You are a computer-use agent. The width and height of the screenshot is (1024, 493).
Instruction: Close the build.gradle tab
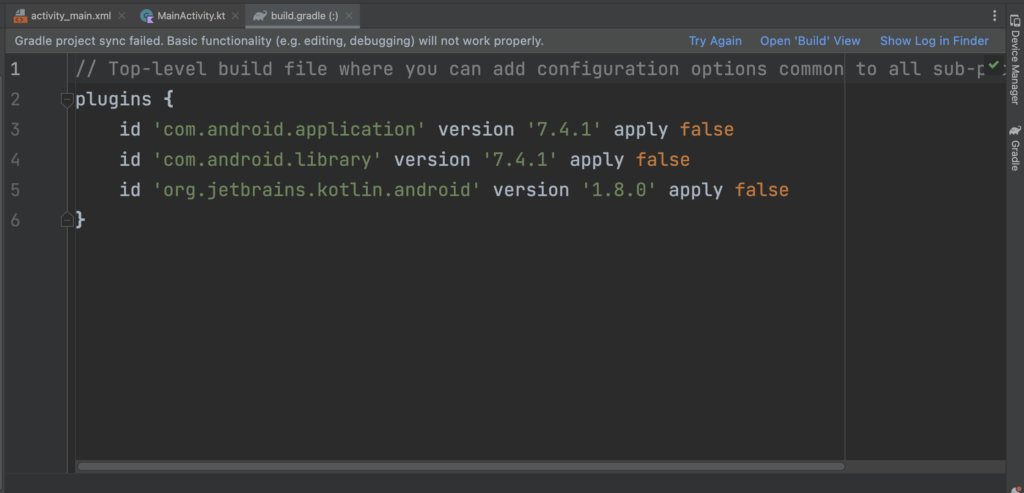click(x=351, y=16)
